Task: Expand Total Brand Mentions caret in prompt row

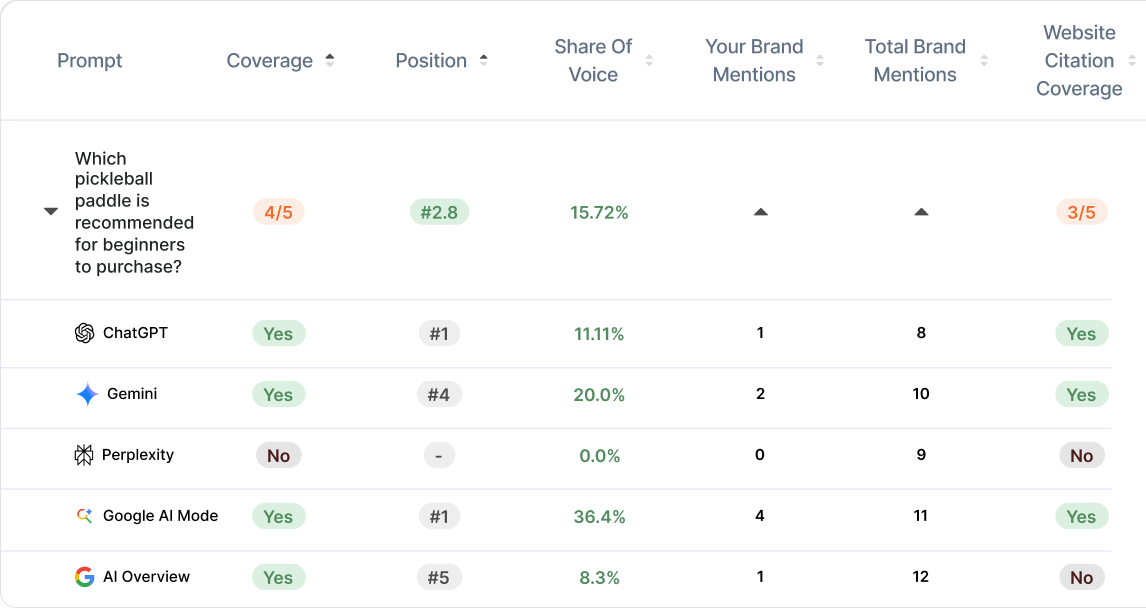Action: pos(921,212)
